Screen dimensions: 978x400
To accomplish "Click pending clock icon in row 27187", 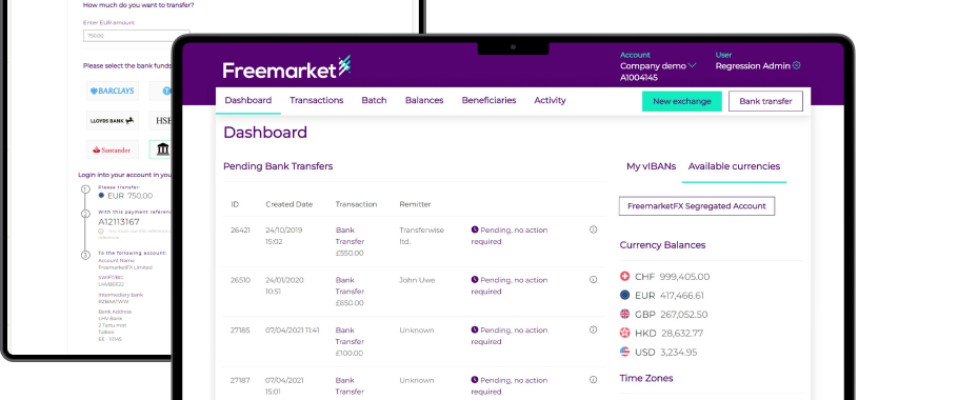I will [475, 379].
